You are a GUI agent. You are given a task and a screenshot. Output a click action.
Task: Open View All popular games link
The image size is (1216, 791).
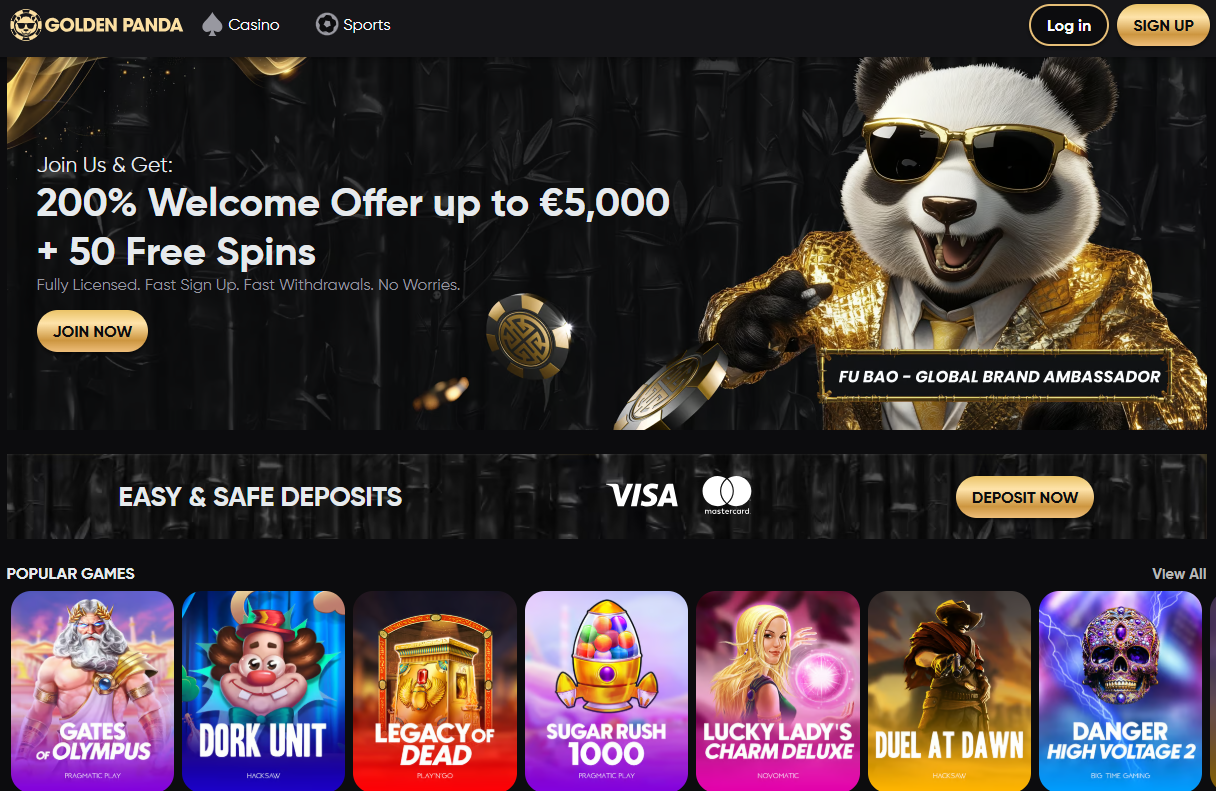(1179, 574)
